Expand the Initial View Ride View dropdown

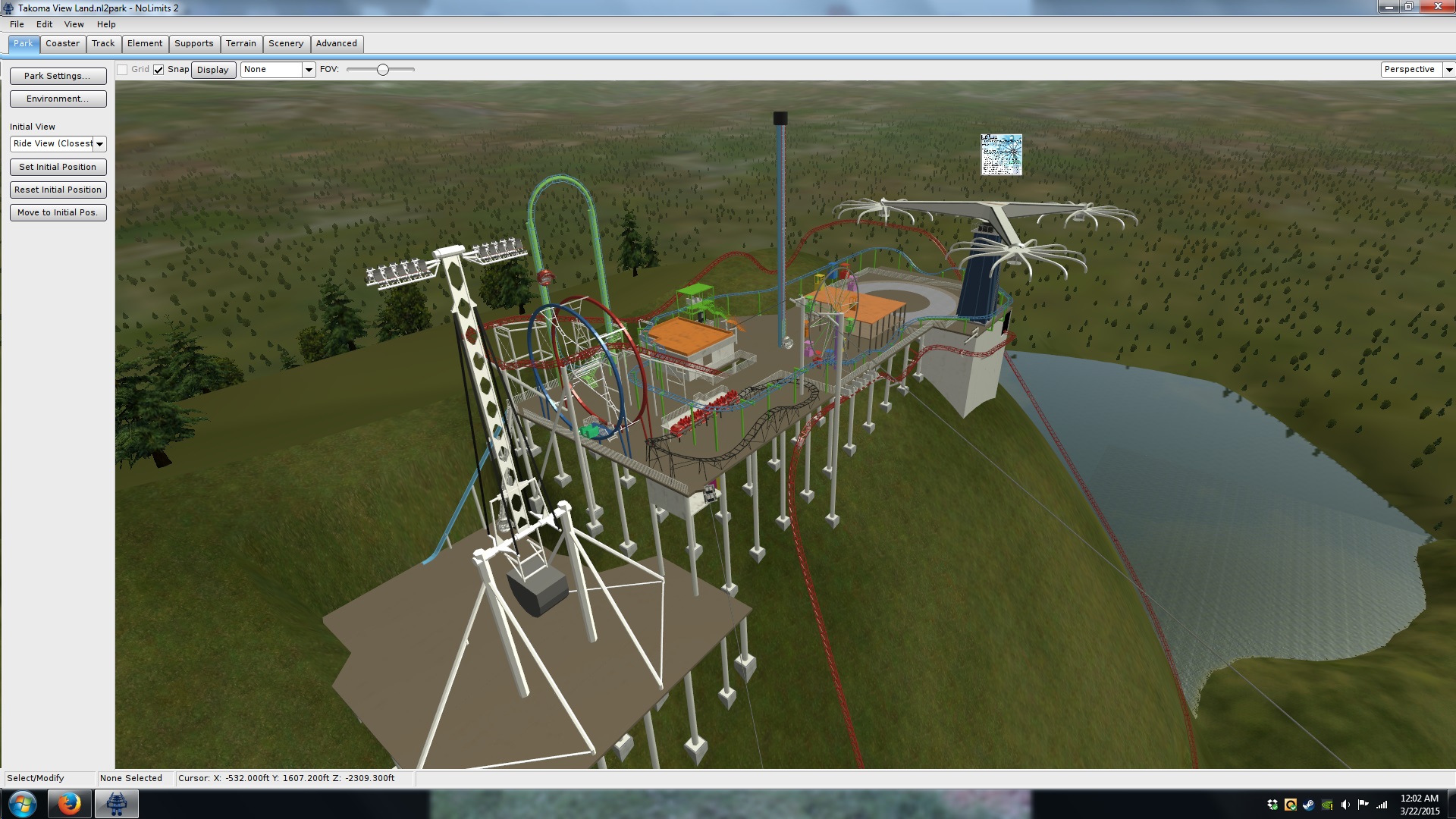99,144
